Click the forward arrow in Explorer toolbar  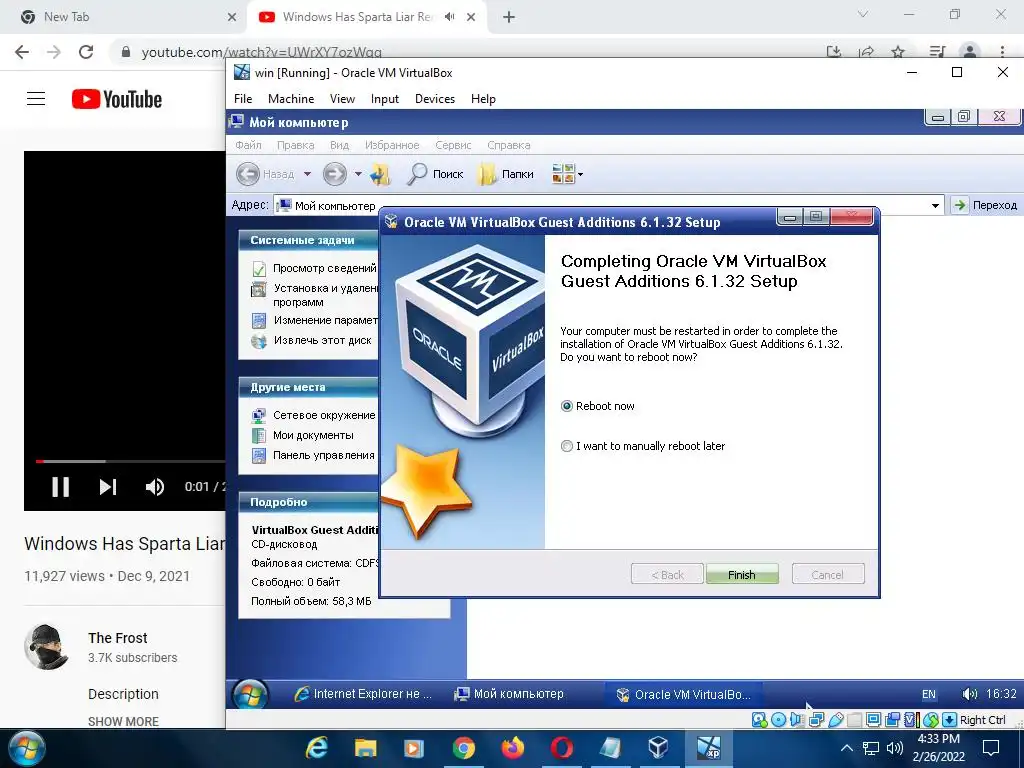tap(335, 174)
